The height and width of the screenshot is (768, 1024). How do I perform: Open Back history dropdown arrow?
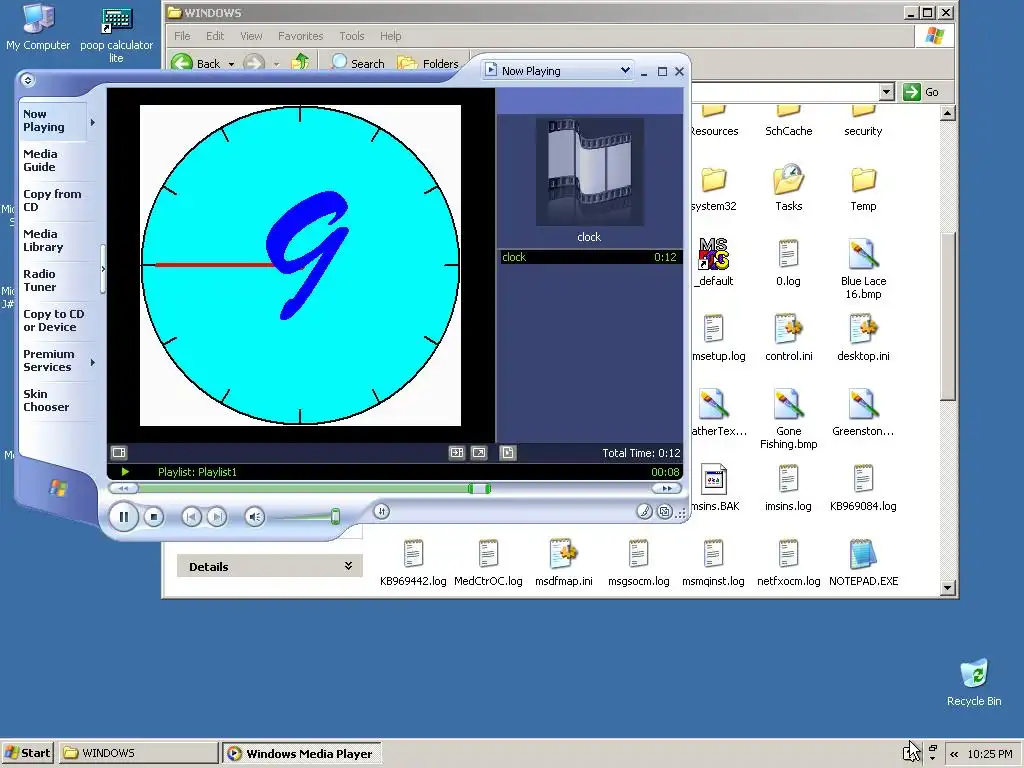[x=231, y=64]
